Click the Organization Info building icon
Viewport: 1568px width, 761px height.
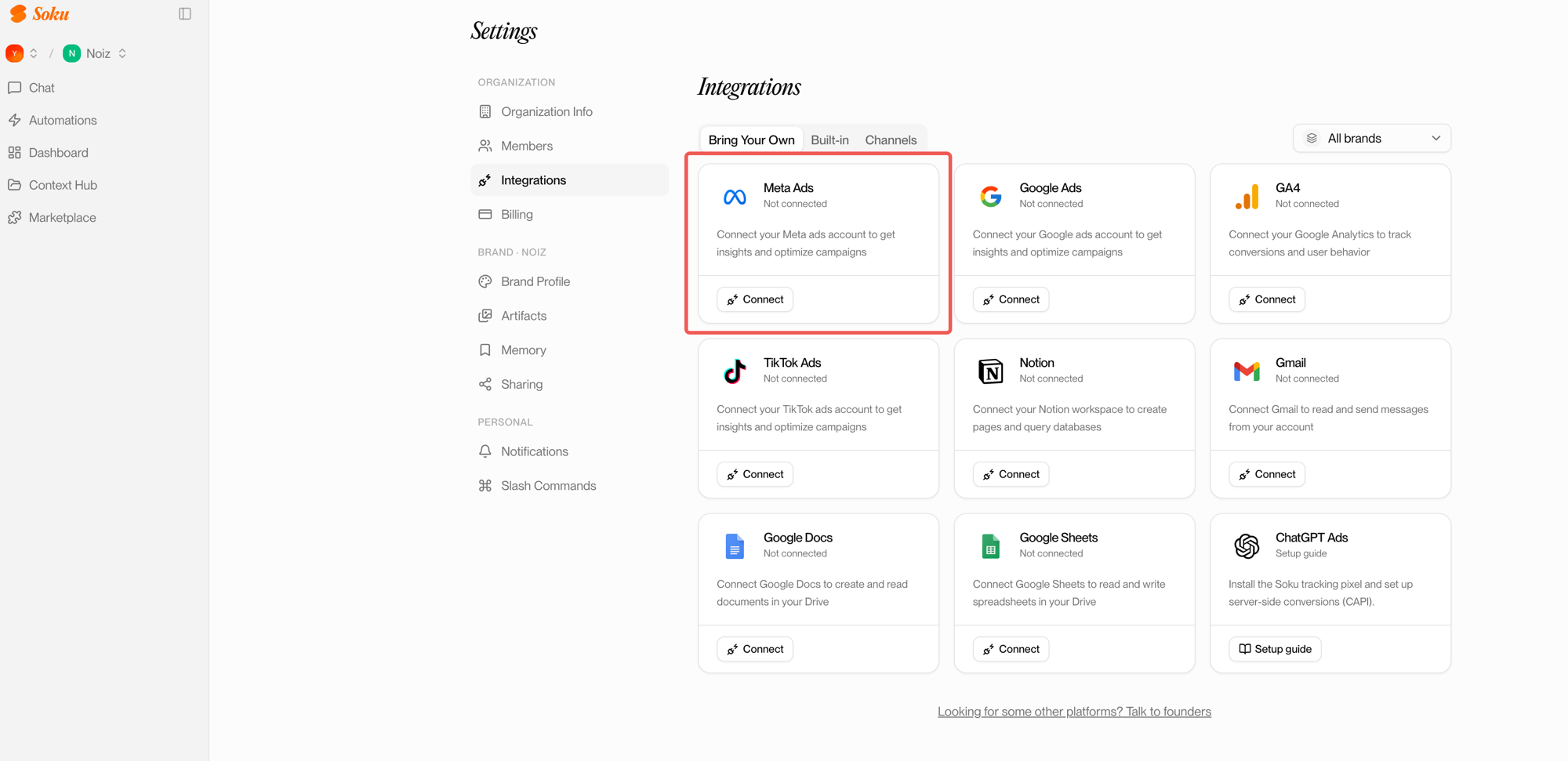point(485,112)
